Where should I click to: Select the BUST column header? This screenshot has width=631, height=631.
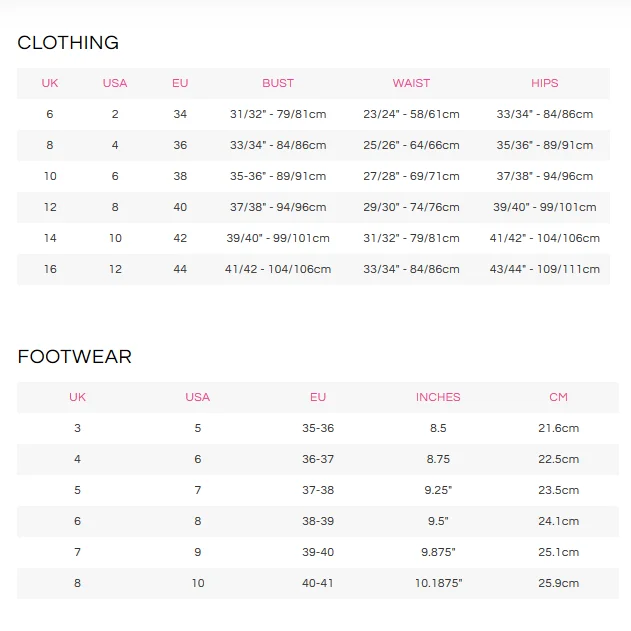click(278, 83)
